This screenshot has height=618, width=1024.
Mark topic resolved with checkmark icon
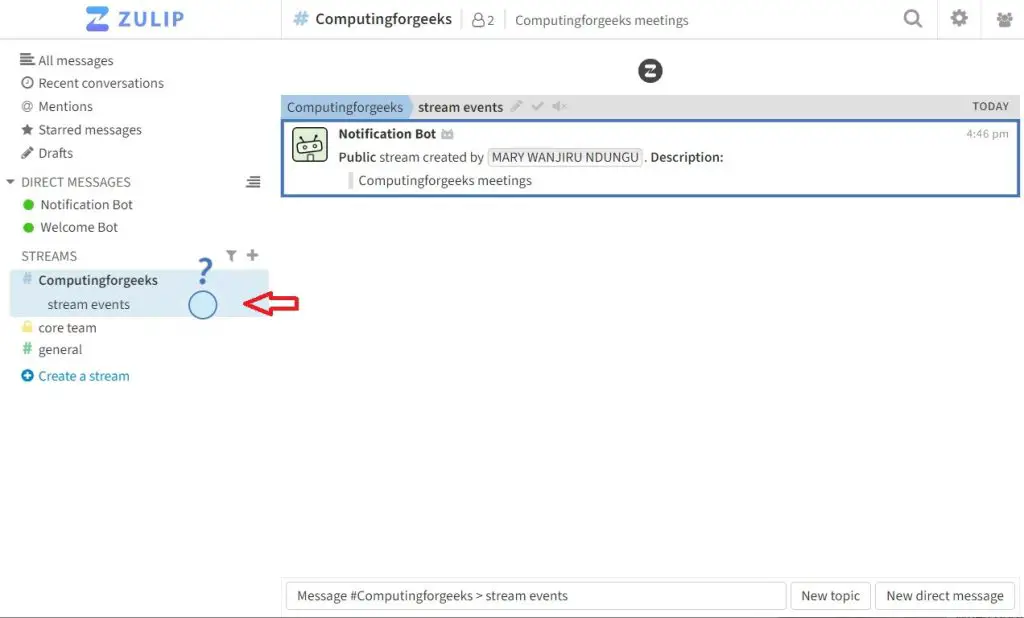[x=537, y=106]
